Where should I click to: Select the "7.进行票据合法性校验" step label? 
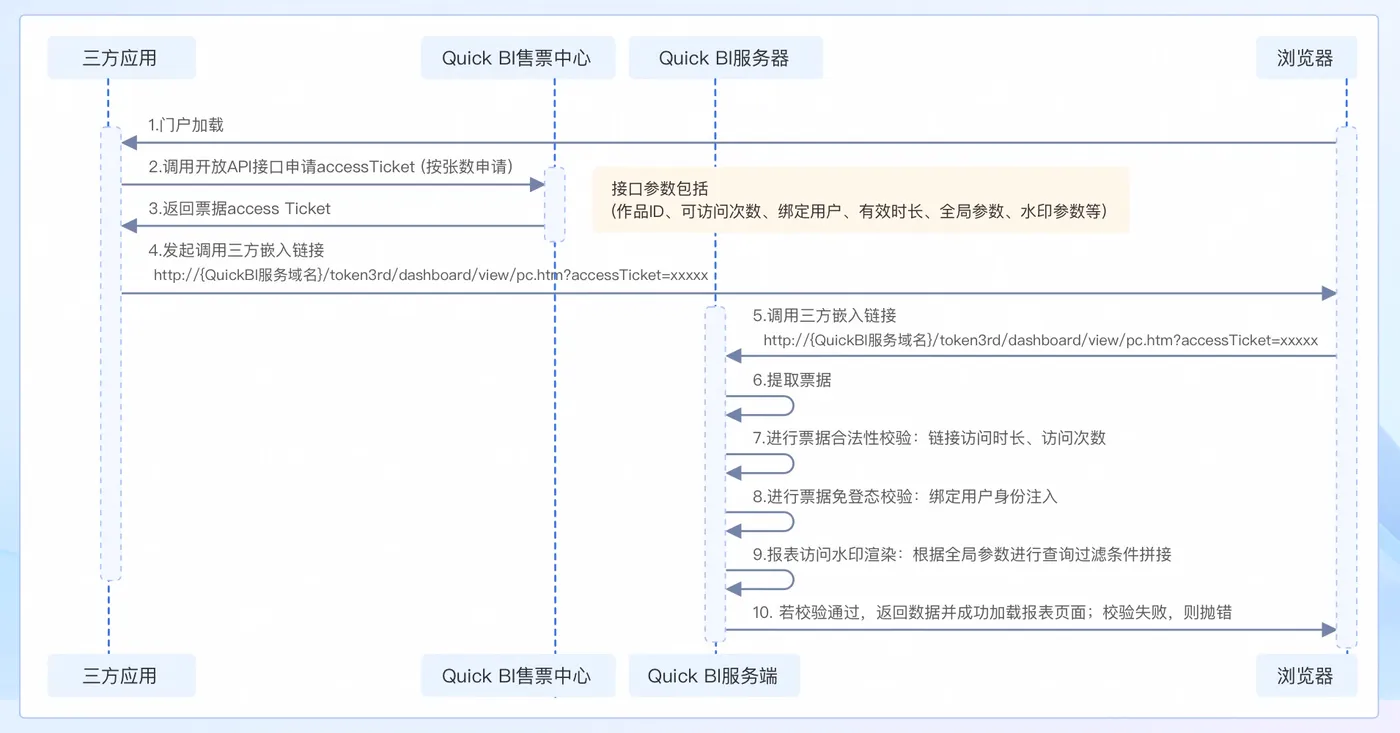point(929,438)
